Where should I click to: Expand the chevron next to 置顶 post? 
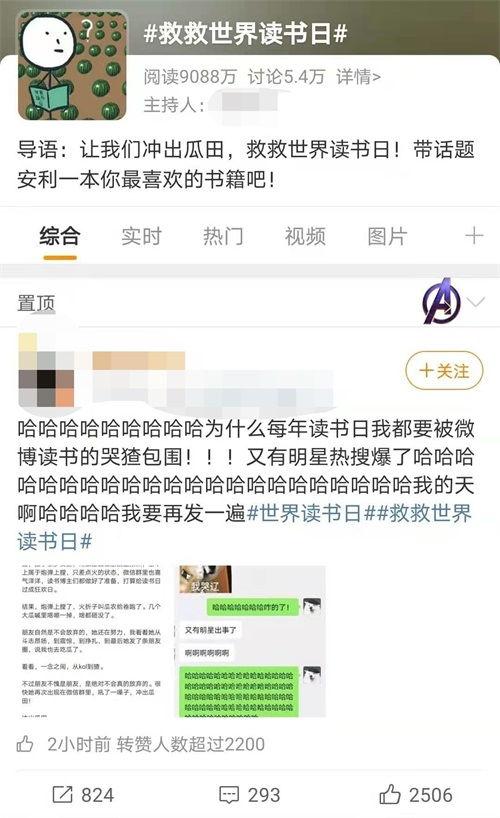[477, 302]
